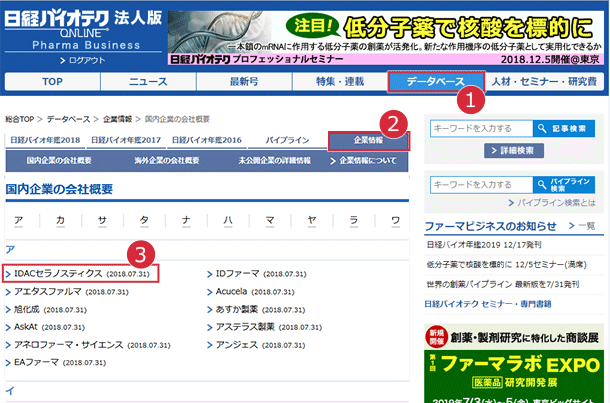Click データベース in the breadcrumb
This screenshot has width=610, height=403.
click(68, 119)
